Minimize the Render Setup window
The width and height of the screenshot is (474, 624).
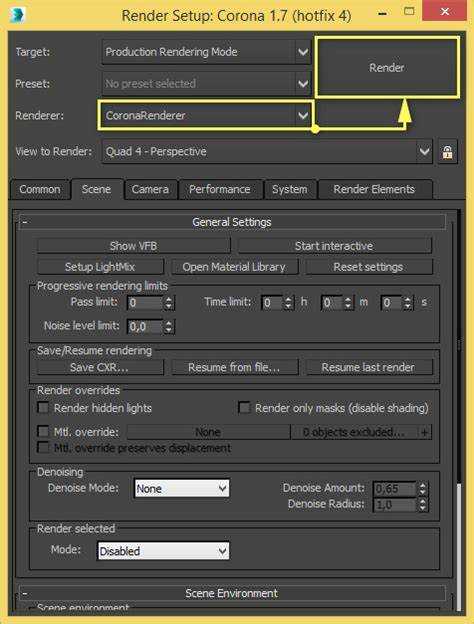(x=382, y=14)
